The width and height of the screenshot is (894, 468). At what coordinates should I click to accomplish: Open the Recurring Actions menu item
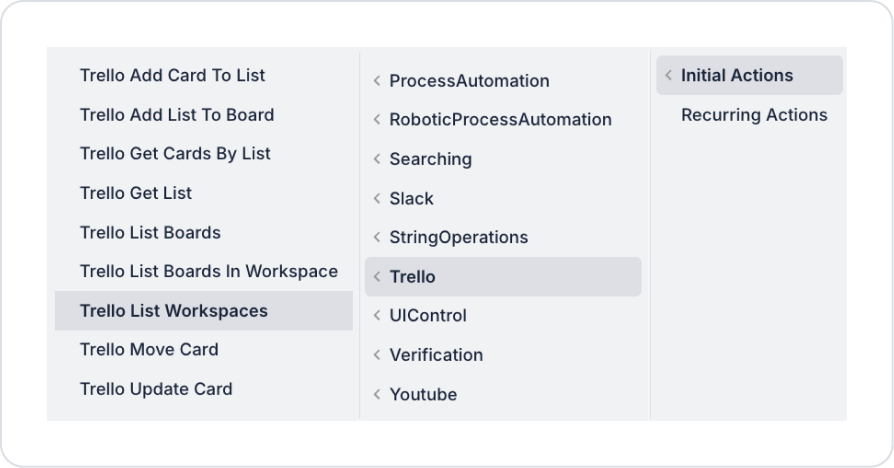754,115
